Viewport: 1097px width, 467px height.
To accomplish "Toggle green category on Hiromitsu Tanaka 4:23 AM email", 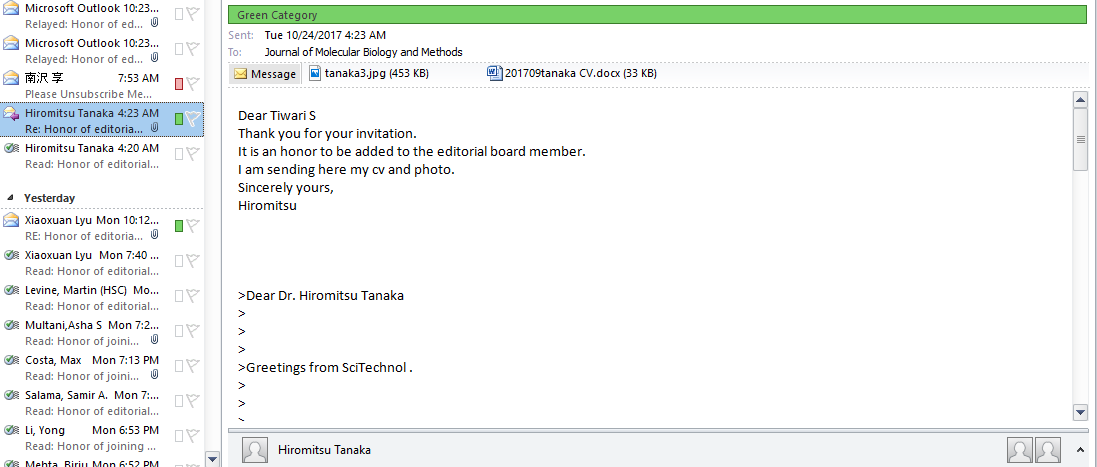I will point(179,120).
